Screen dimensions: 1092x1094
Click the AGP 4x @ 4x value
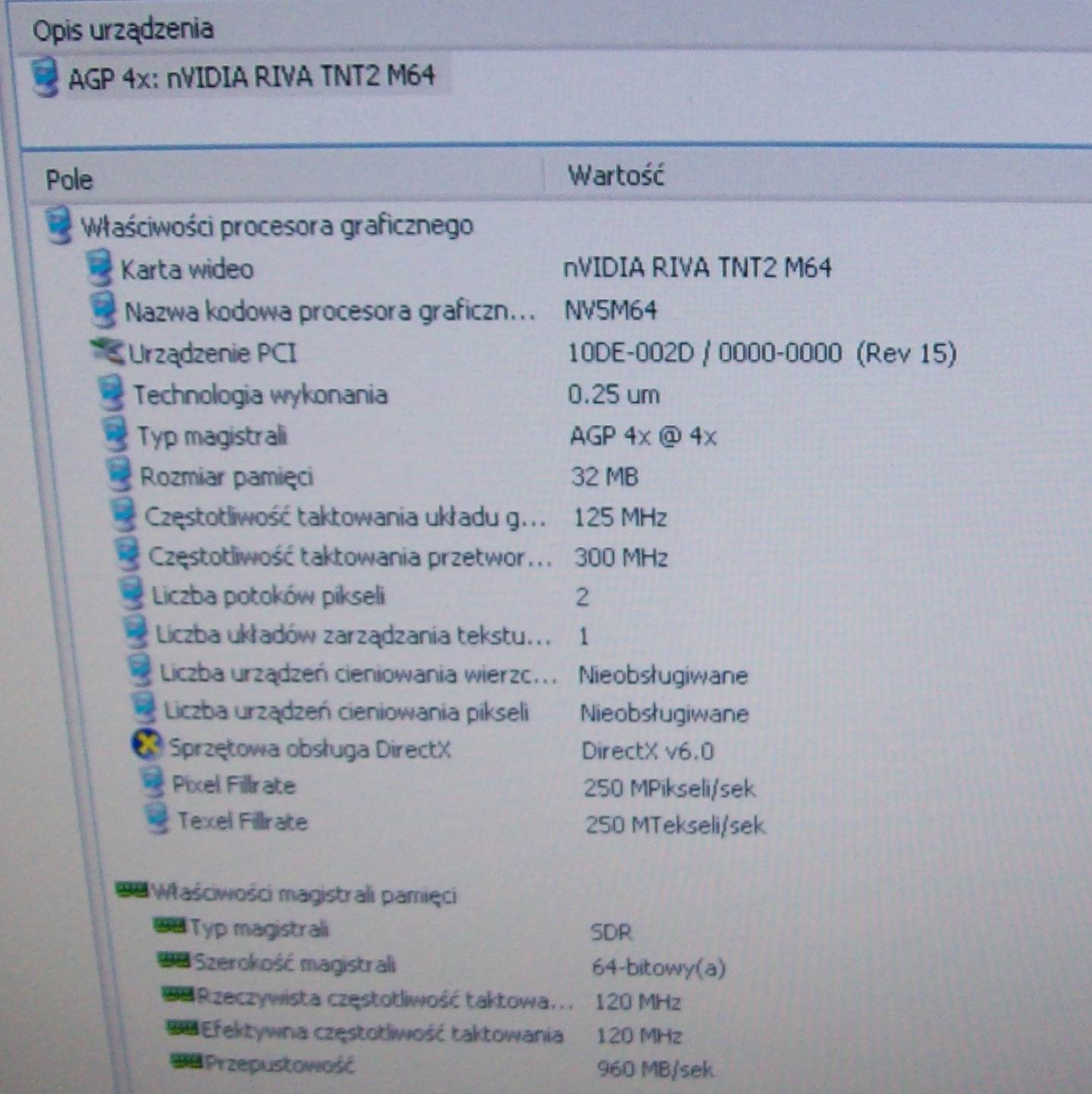point(643,436)
